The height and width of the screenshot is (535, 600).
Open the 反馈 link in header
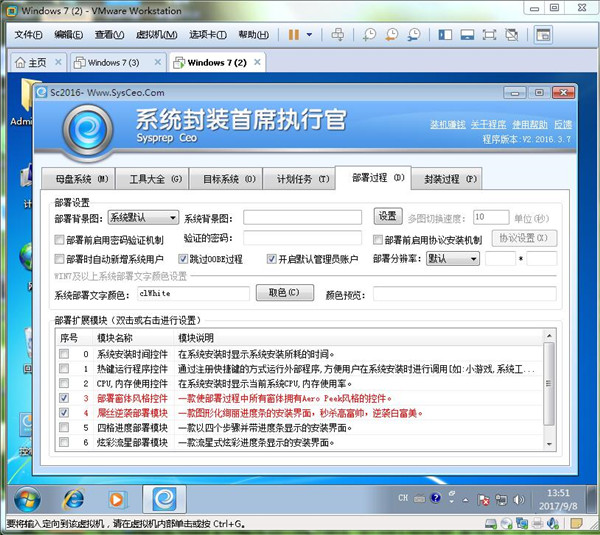pos(563,124)
